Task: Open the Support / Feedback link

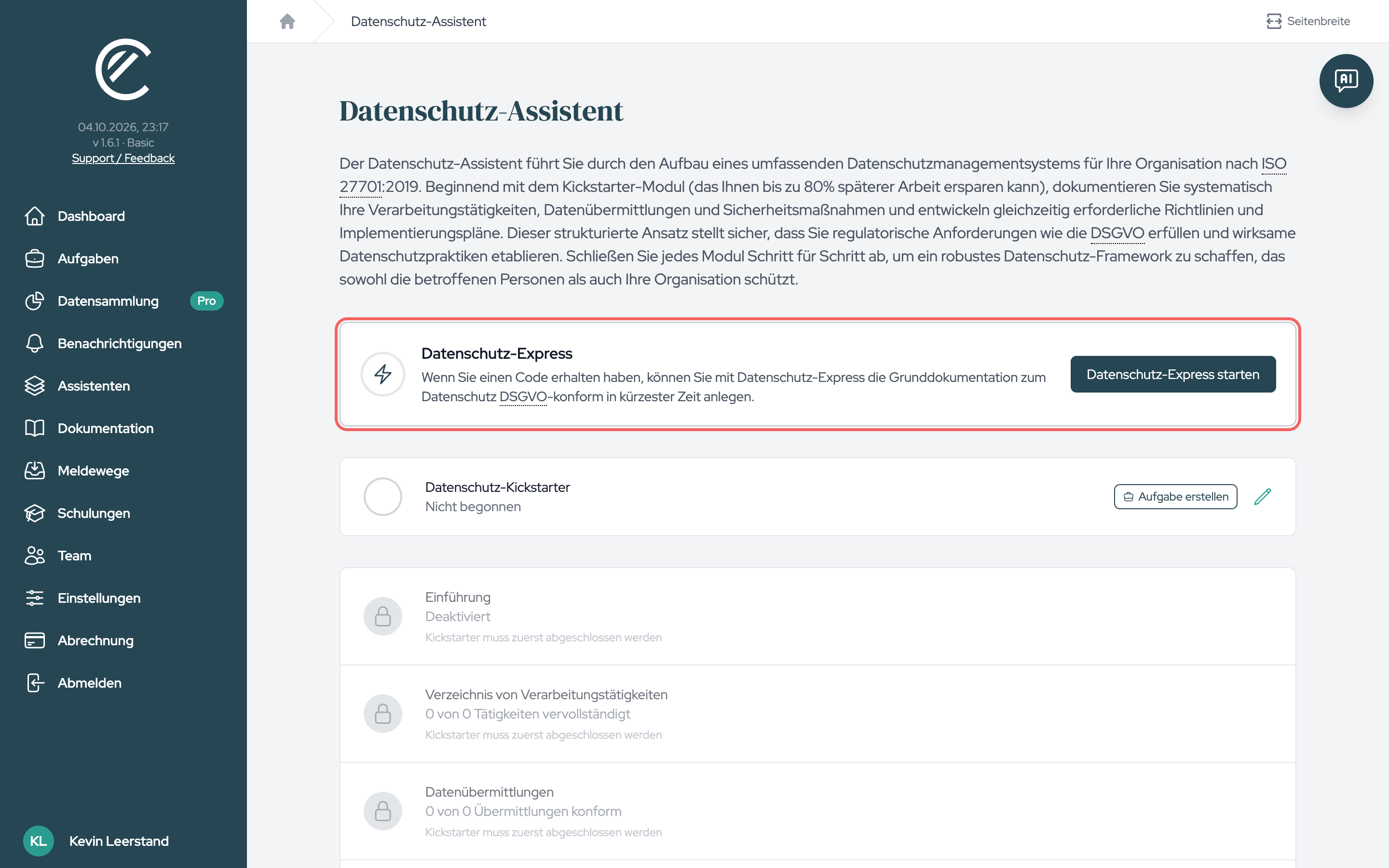Action: 123,158
